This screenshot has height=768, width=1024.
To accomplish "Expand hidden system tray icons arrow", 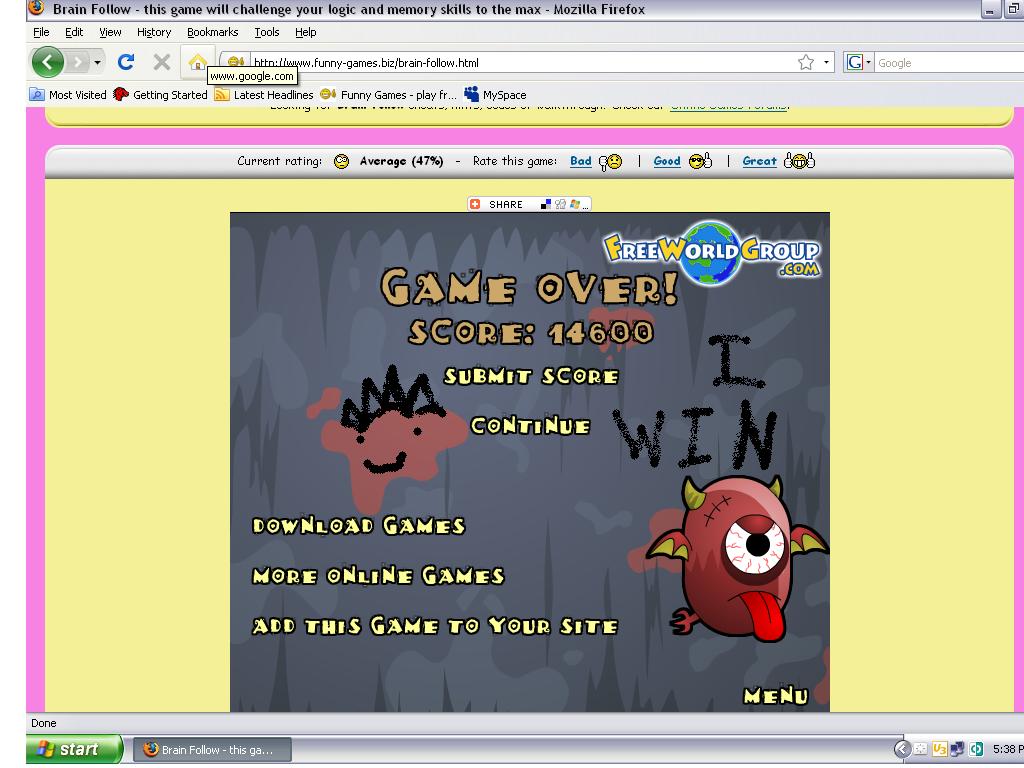I will coord(902,749).
